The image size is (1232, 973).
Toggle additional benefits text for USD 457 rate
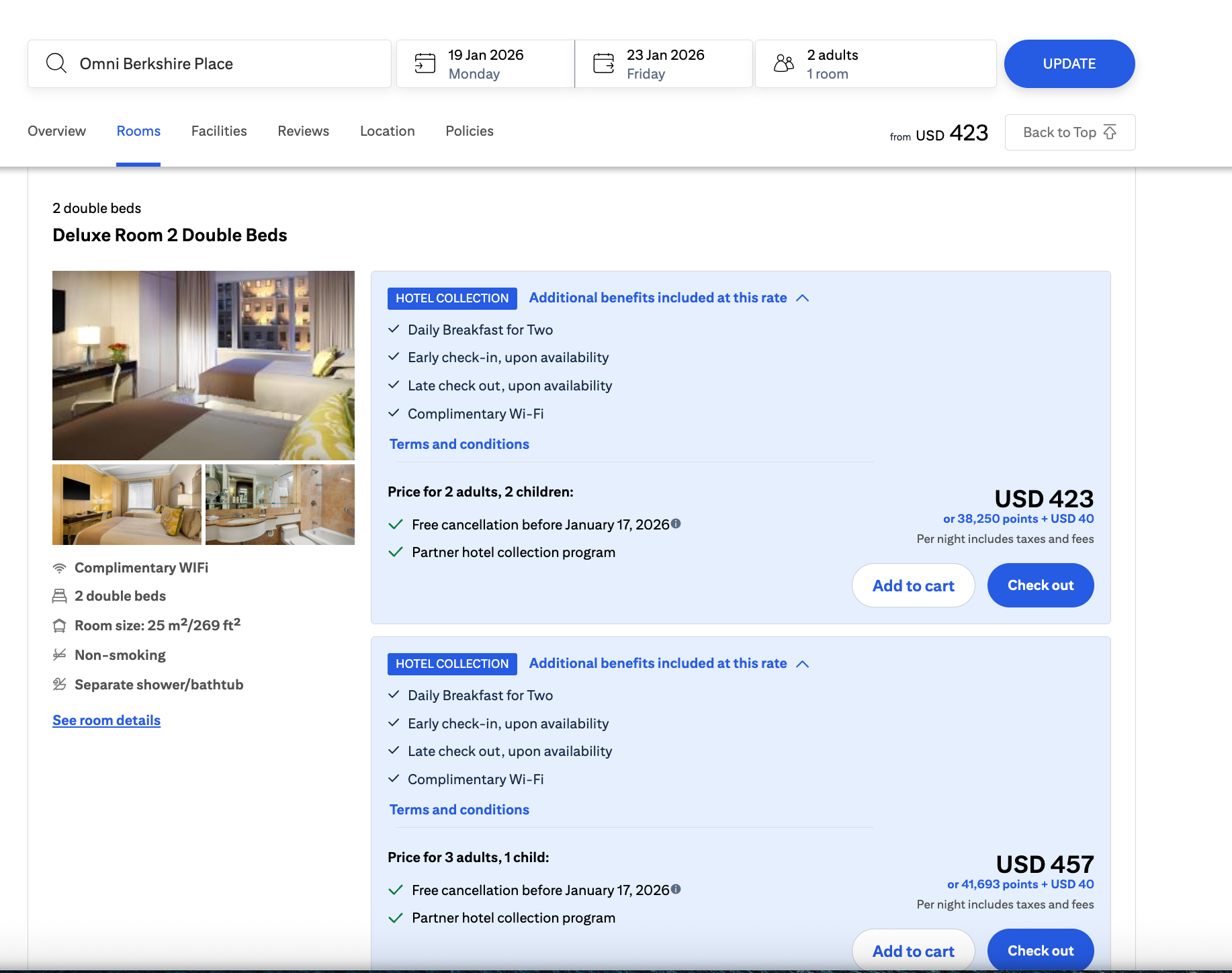(658, 663)
